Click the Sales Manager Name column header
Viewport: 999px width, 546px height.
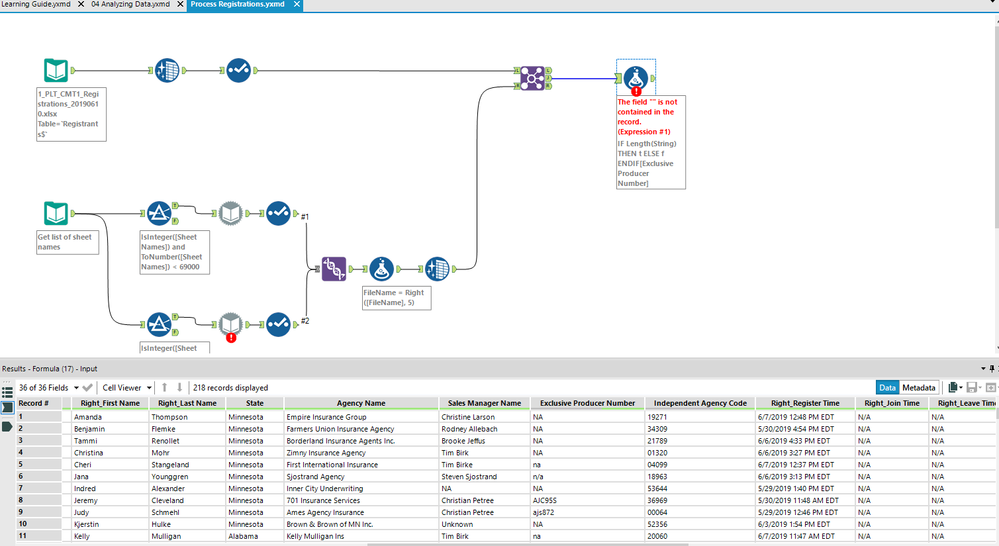coord(484,403)
